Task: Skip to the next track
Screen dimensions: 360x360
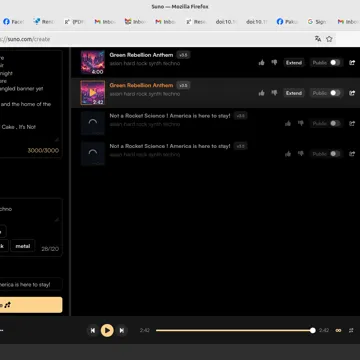Action: (122, 330)
